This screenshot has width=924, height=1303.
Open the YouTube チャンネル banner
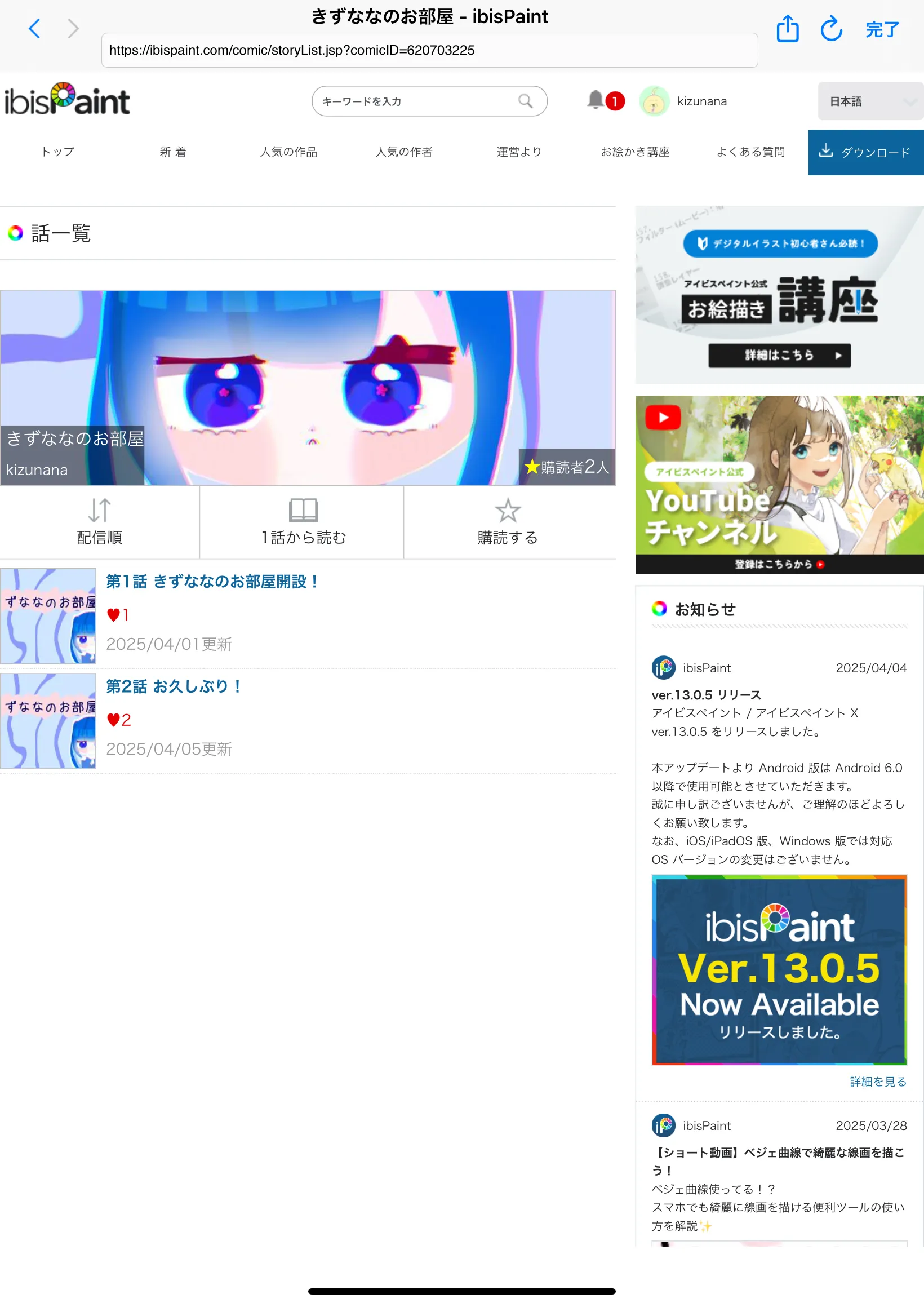(779, 485)
